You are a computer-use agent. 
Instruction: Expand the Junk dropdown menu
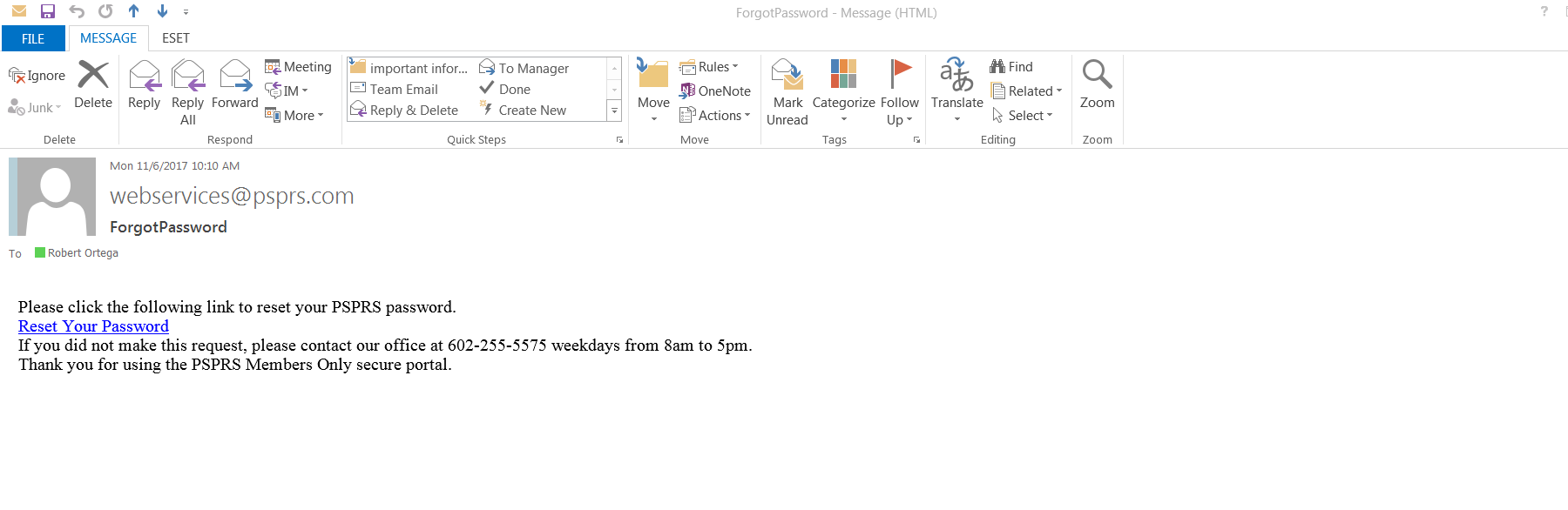click(35, 108)
